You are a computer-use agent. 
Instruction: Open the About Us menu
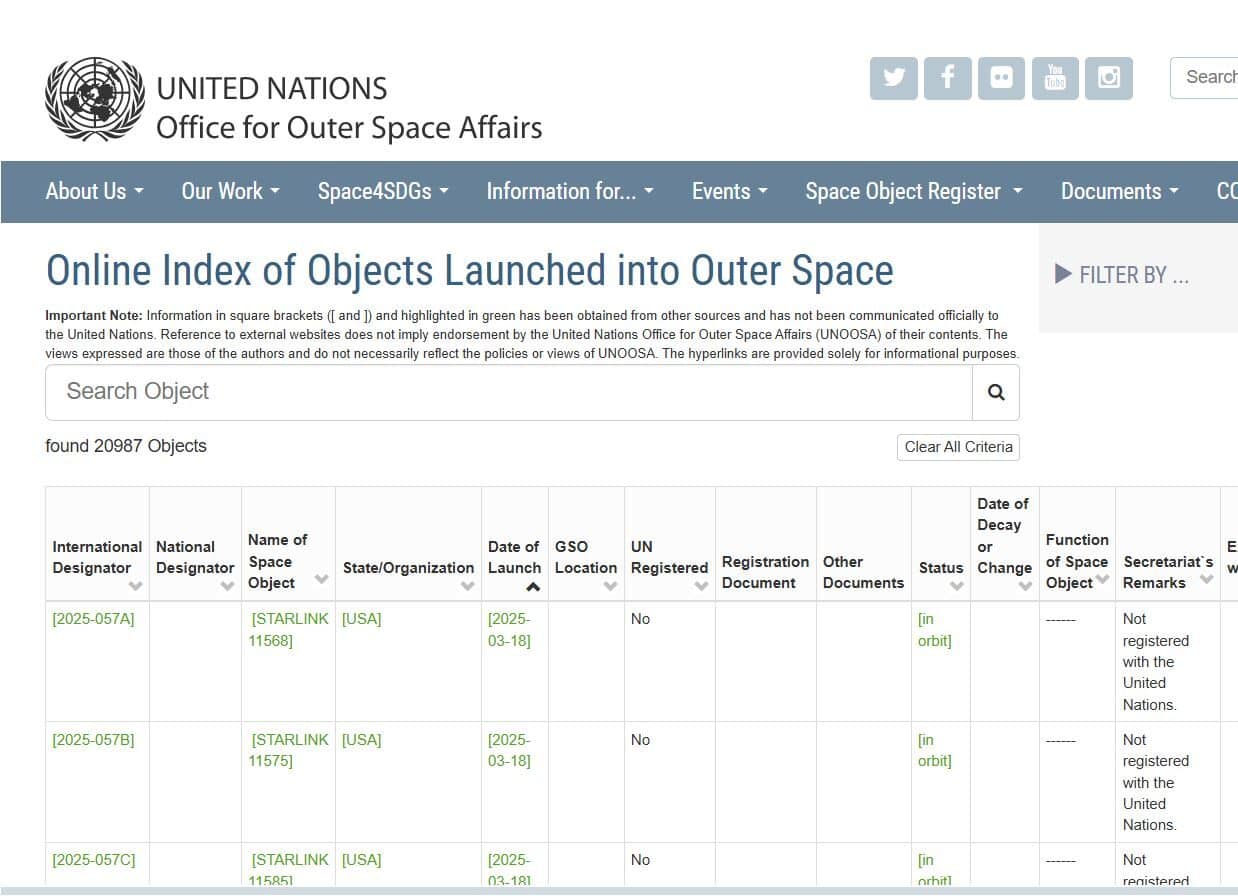pos(94,191)
